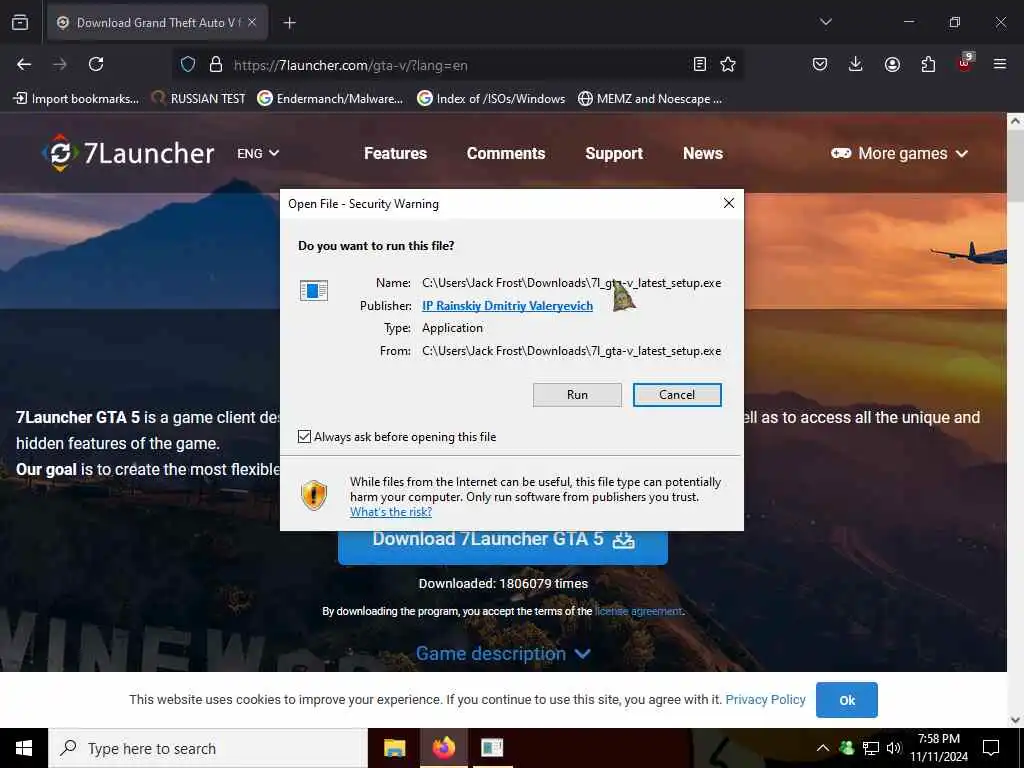Expand the More games dropdown

pyautogui.click(x=899, y=153)
